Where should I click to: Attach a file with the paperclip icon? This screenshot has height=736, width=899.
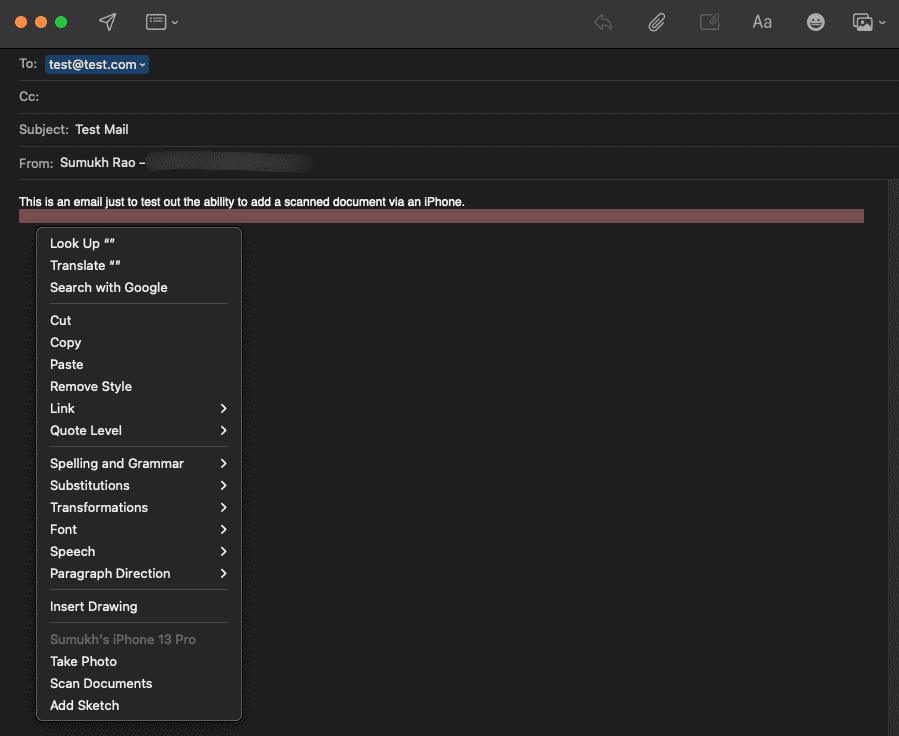pos(656,22)
